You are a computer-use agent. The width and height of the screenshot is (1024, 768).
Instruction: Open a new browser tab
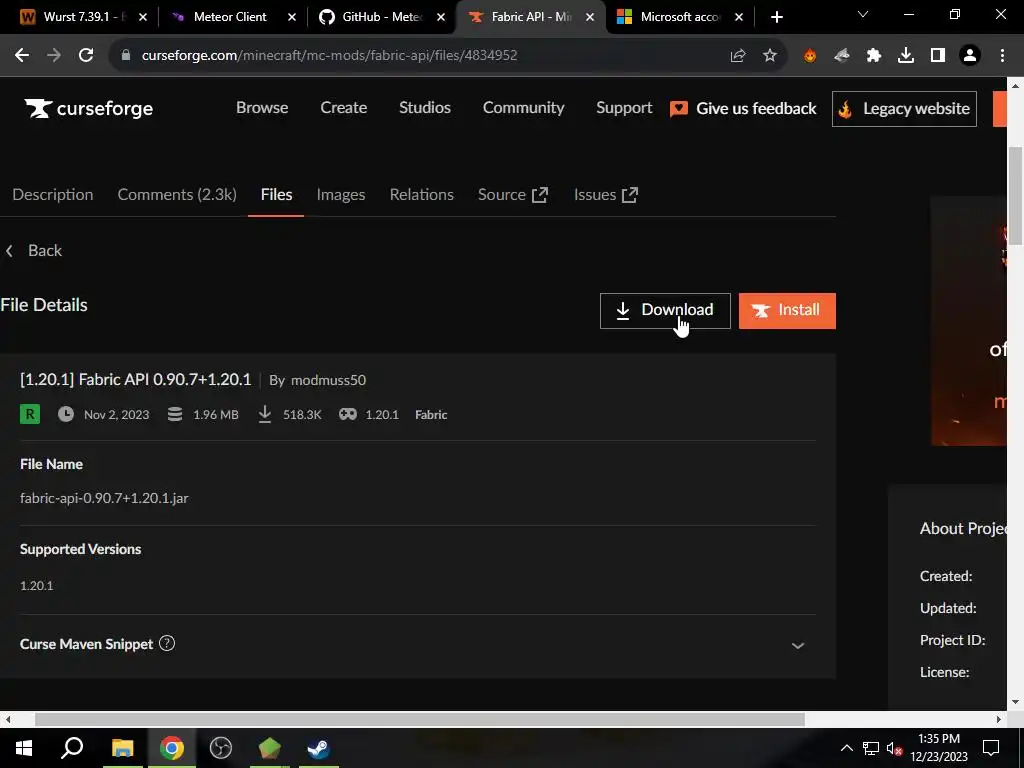point(776,17)
